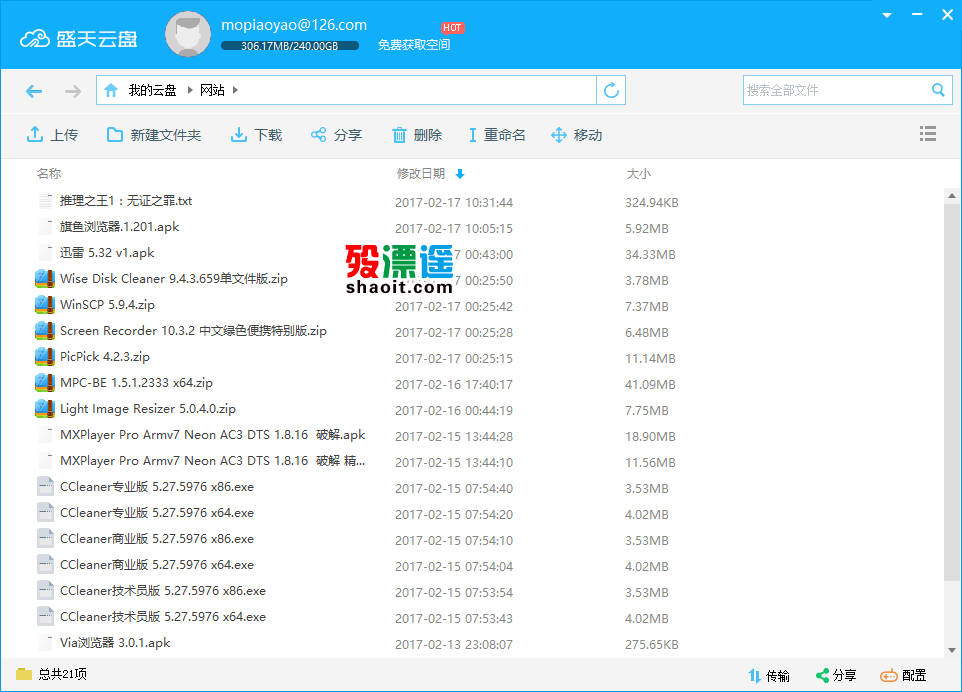Select CCleaner专业版 5.27.5976 x64.exe

coord(157,512)
